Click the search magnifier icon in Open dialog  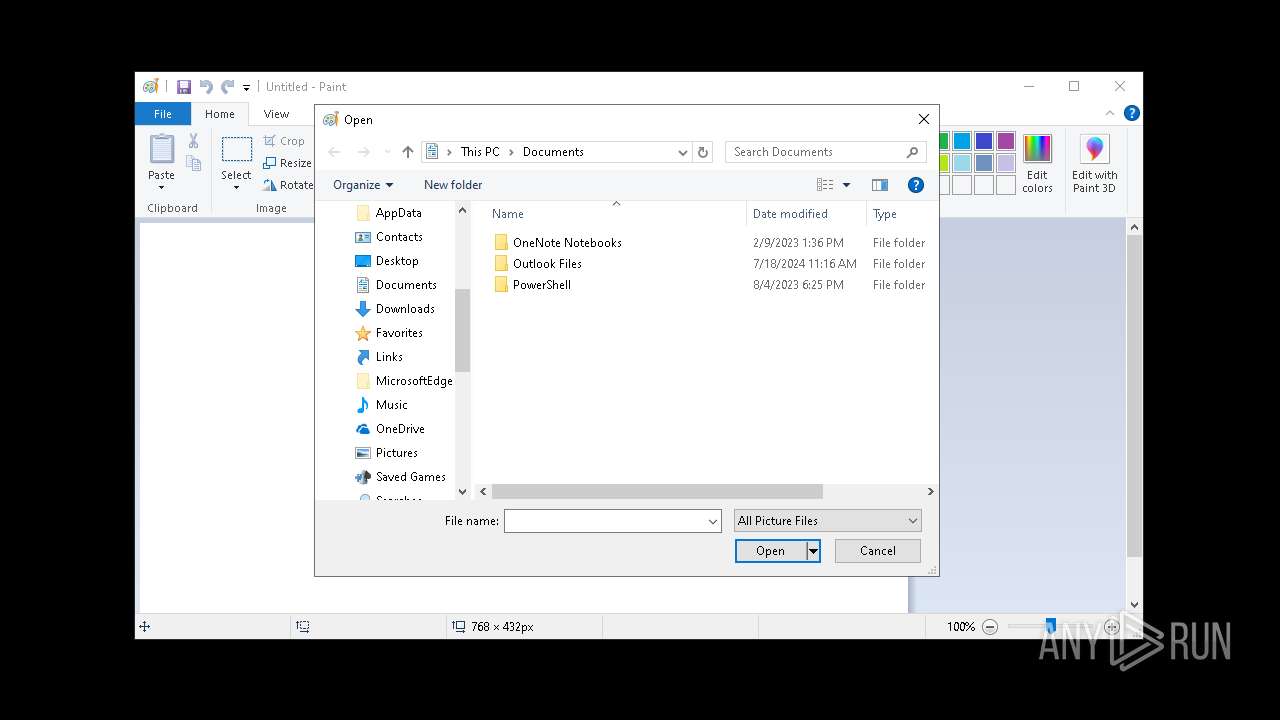[912, 152]
